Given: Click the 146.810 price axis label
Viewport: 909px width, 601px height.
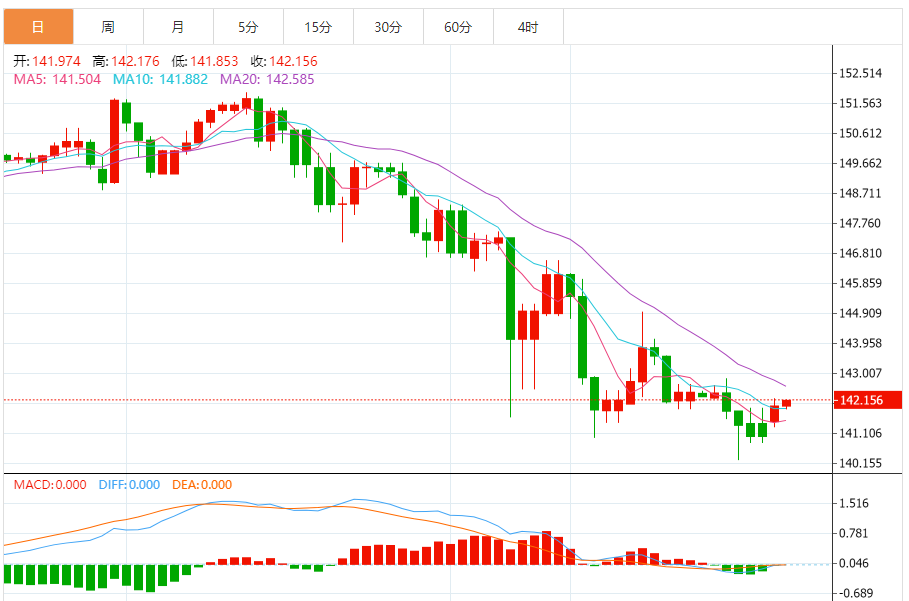Looking at the screenshot, I should 860,253.
